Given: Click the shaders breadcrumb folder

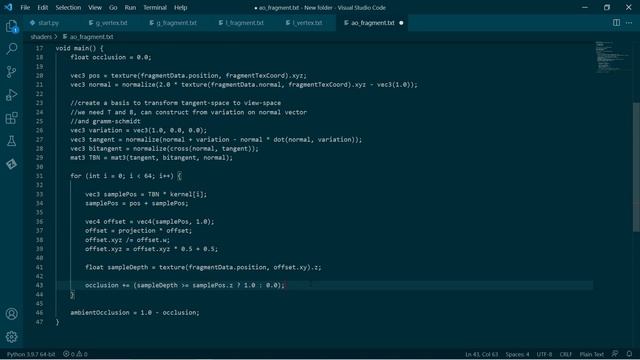Looking at the screenshot, I should pos(41,37).
